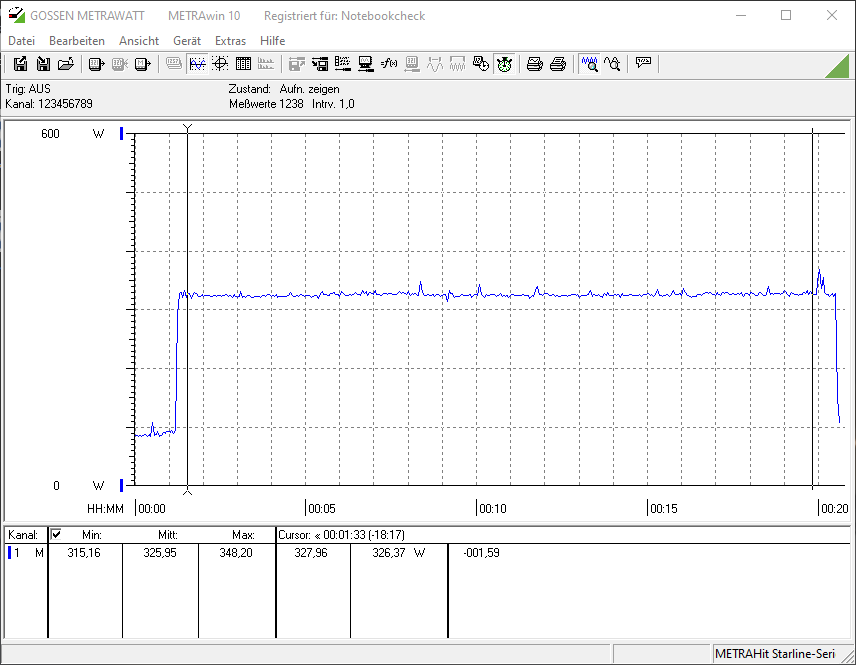
Task: Click the zoom-out curve magnifier icon
Action: tap(612, 64)
